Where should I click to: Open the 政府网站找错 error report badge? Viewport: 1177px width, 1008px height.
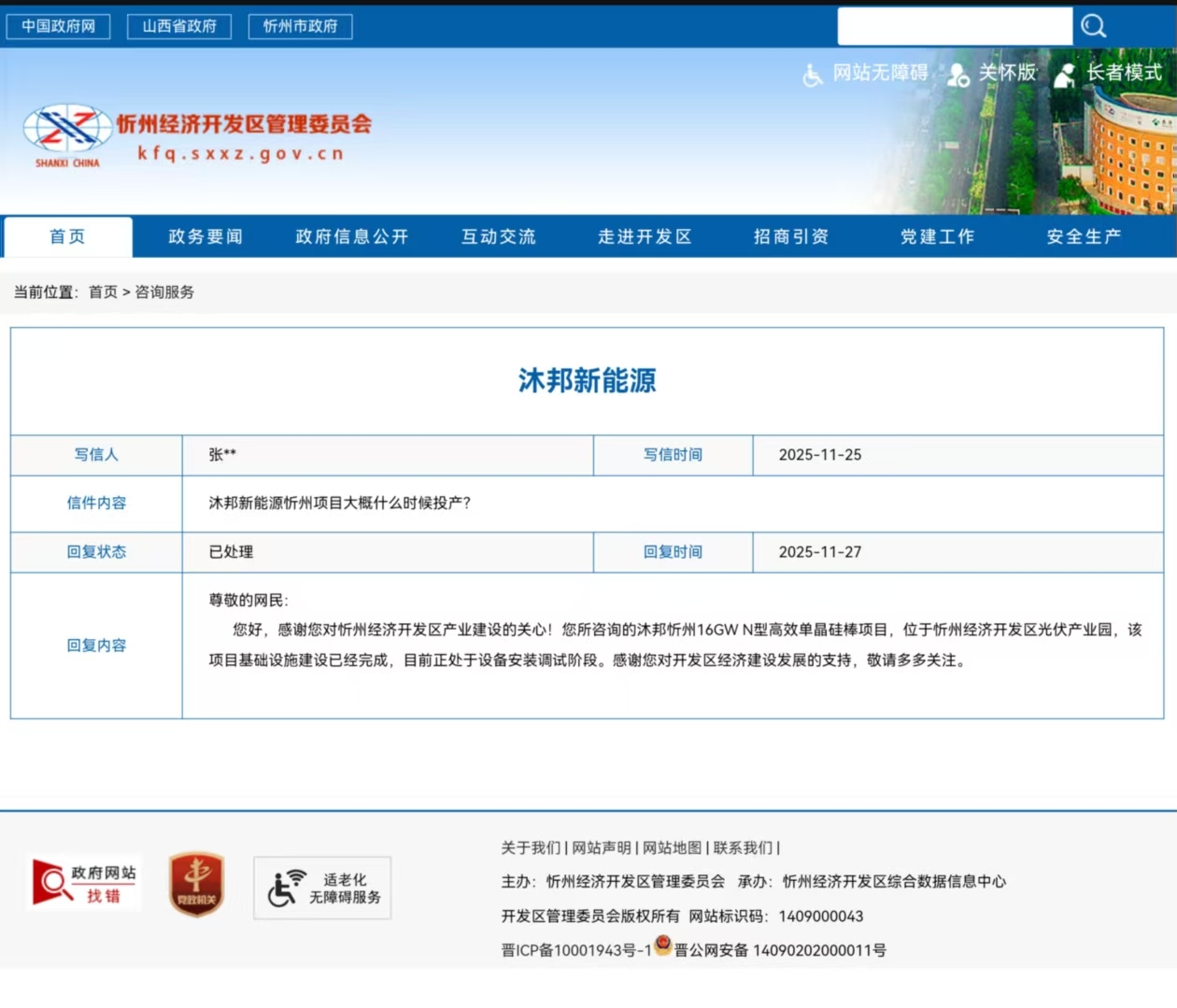click(x=86, y=884)
